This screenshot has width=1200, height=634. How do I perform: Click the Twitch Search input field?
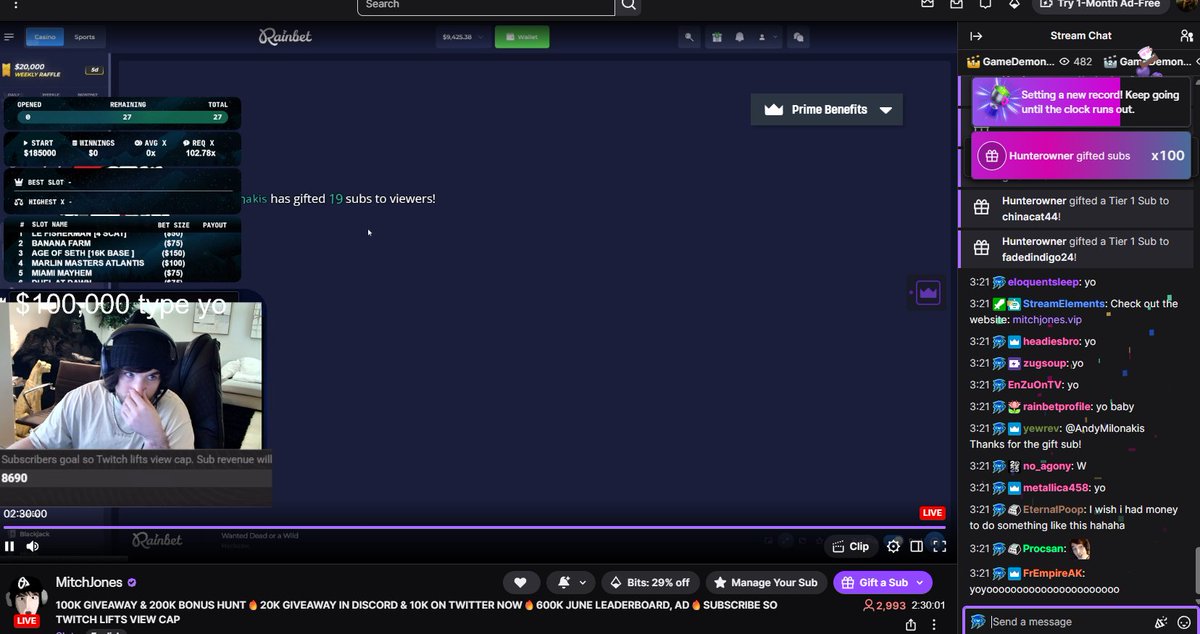click(486, 5)
